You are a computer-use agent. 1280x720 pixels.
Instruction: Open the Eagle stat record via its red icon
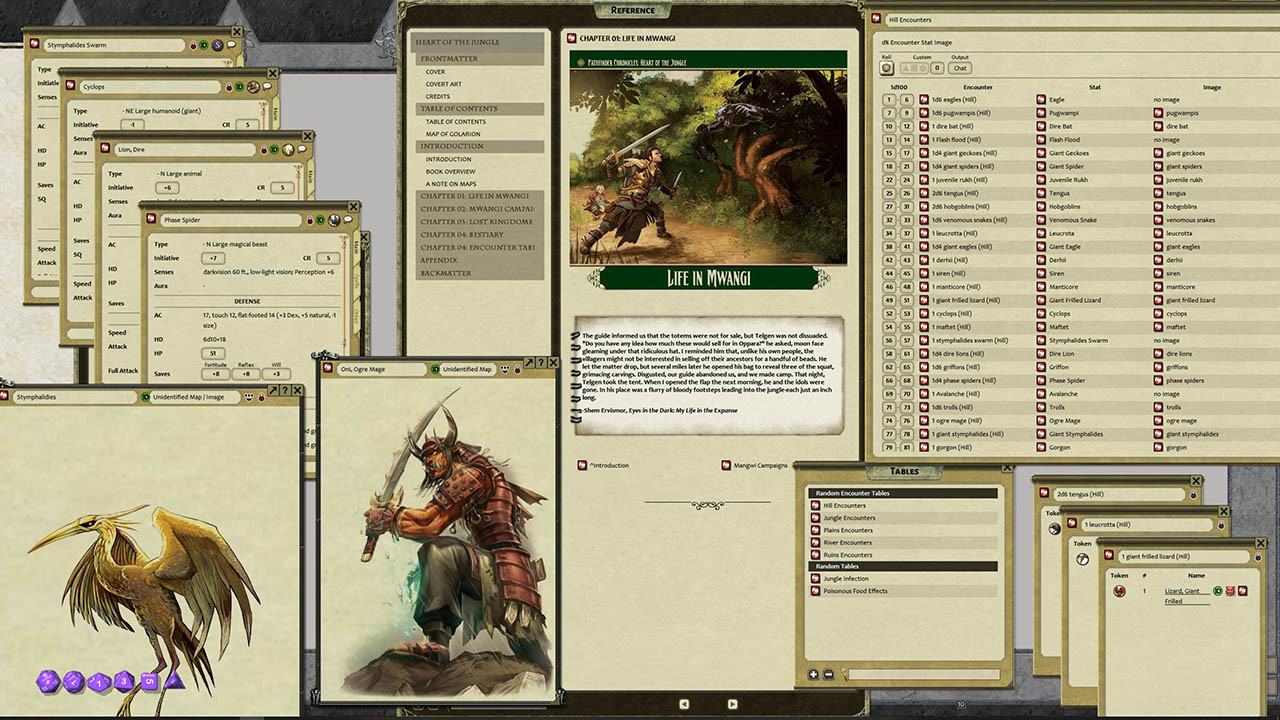point(1043,99)
